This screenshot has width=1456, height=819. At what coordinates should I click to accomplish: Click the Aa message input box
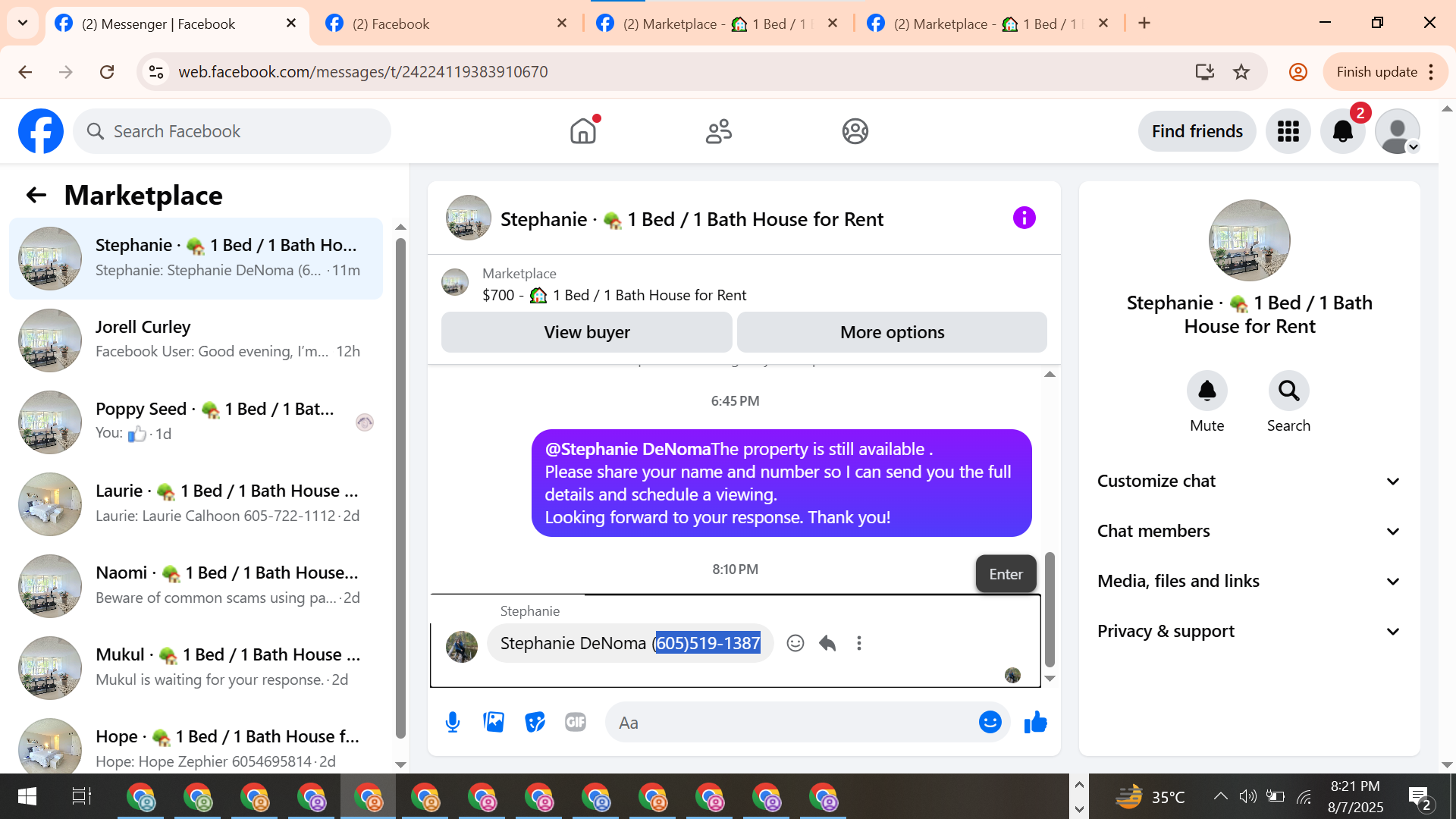(x=792, y=723)
